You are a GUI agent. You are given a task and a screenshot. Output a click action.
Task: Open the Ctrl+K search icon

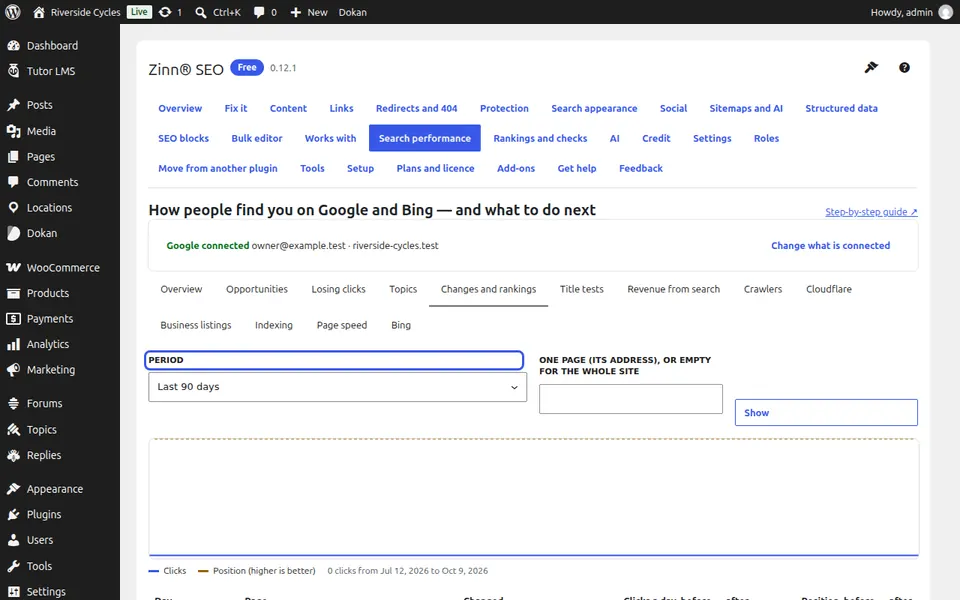click(x=201, y=12)
